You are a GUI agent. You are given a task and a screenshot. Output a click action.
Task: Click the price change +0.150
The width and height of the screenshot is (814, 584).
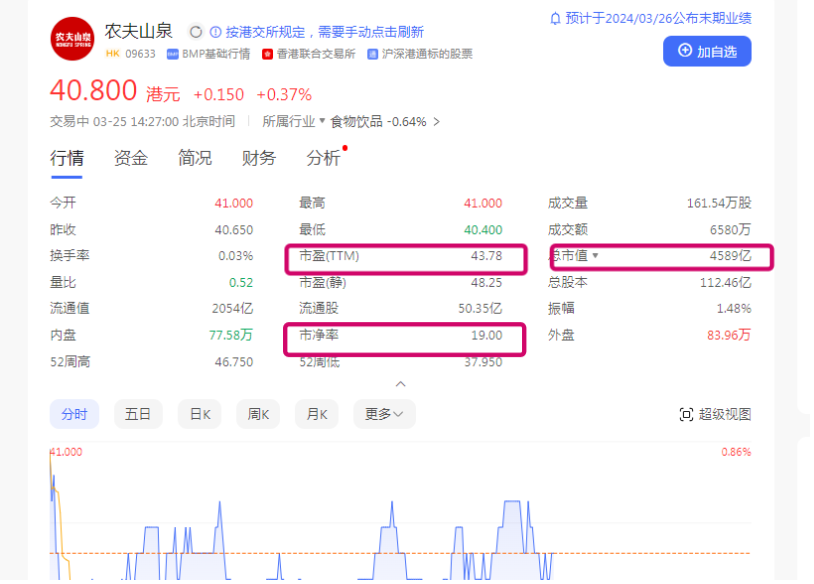[x=218, y=94]
